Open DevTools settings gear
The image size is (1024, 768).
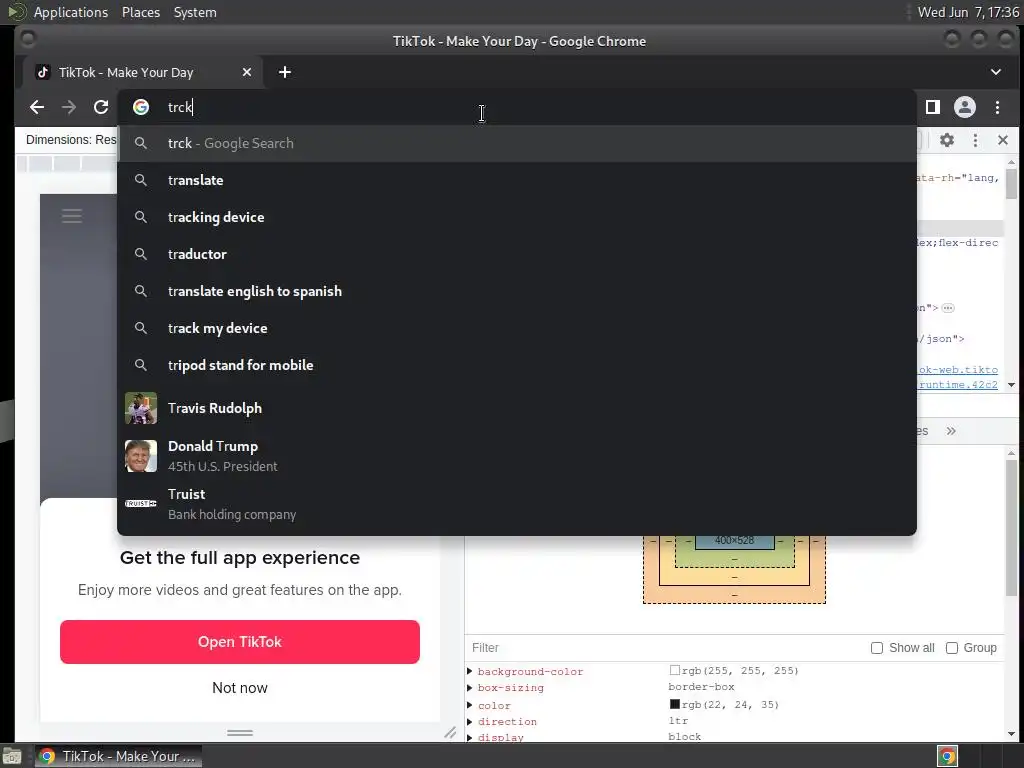pos(947,140)
